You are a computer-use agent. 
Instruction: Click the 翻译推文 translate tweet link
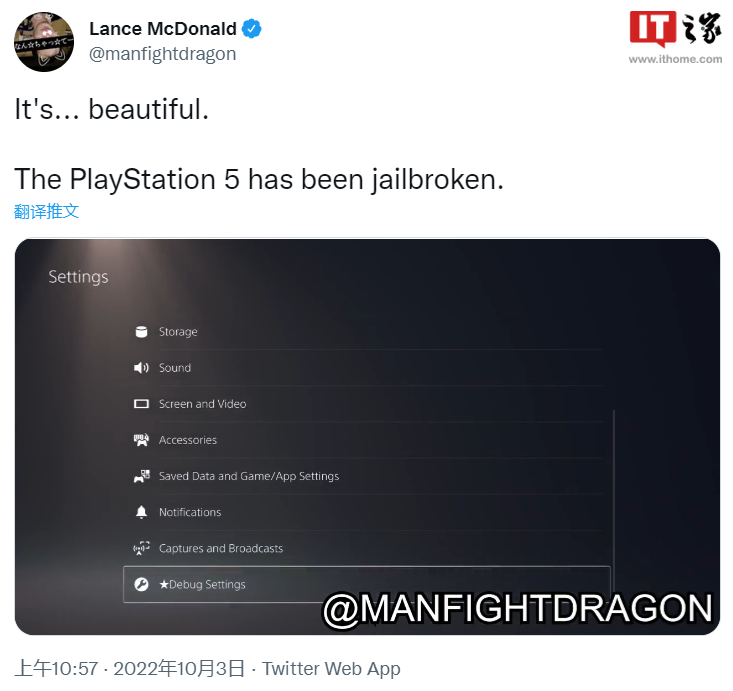[x=46, y=211]
